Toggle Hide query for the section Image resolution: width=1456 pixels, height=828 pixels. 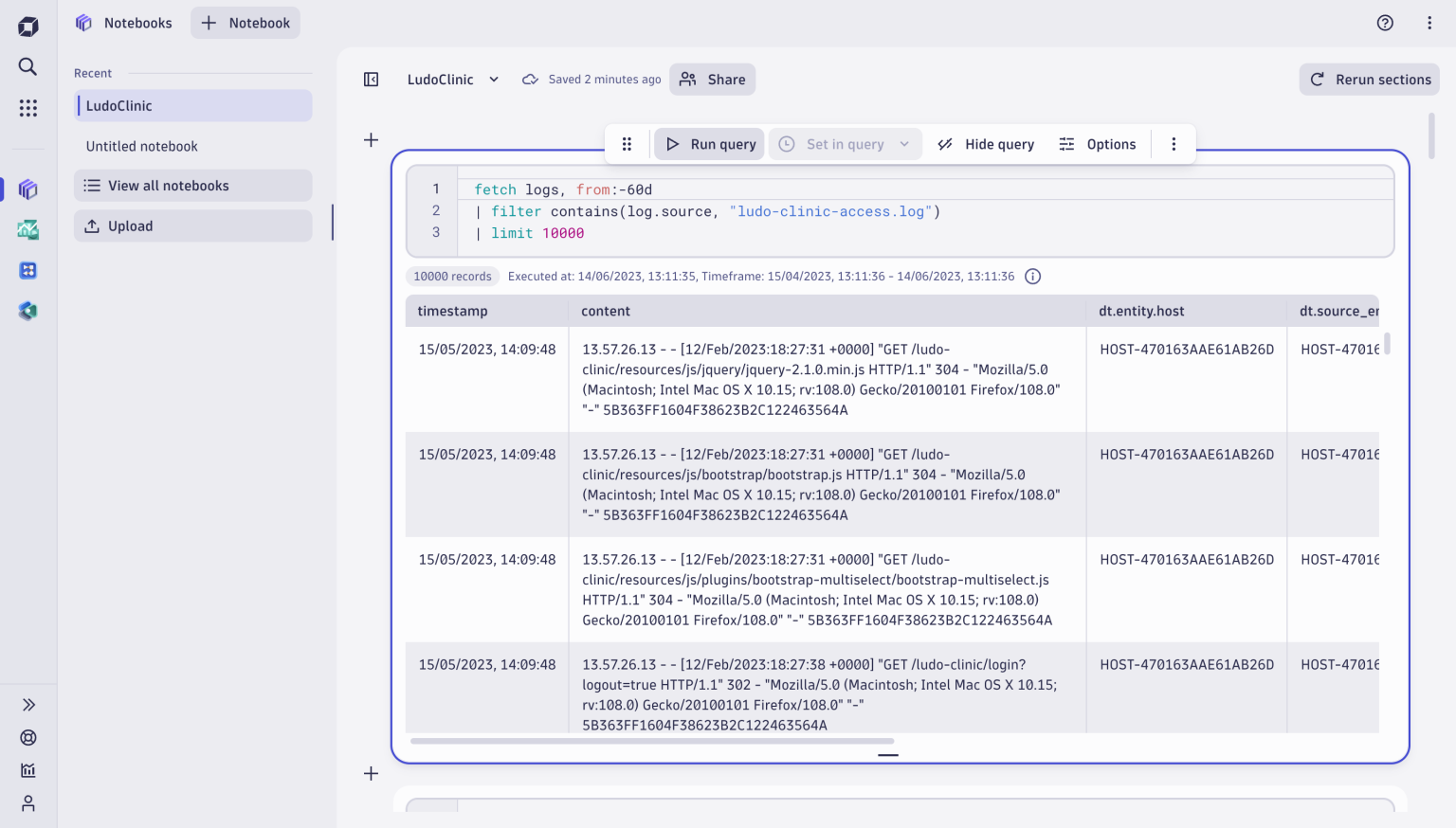point(986,143)
